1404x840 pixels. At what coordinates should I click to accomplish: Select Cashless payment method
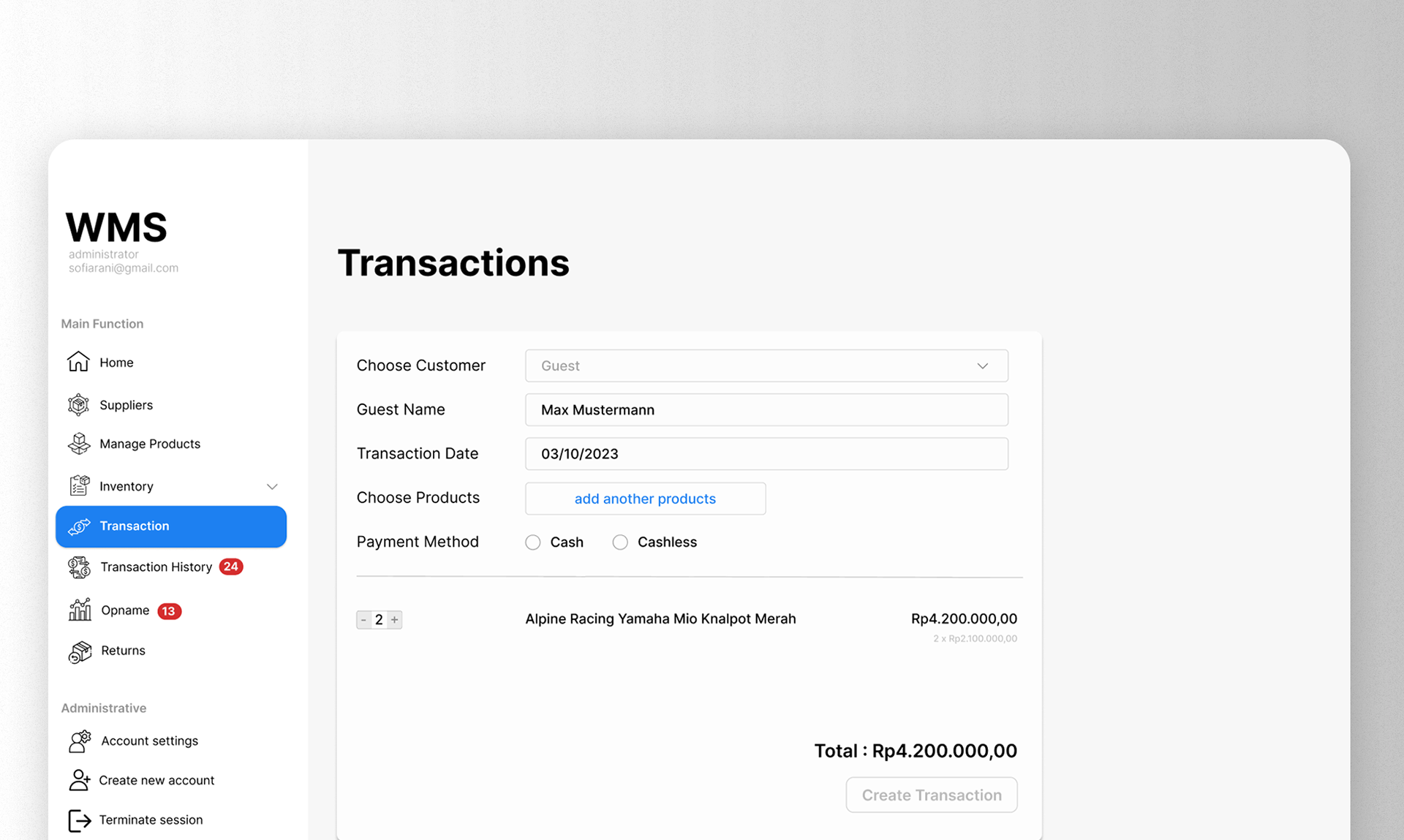(x=620, y=542)
